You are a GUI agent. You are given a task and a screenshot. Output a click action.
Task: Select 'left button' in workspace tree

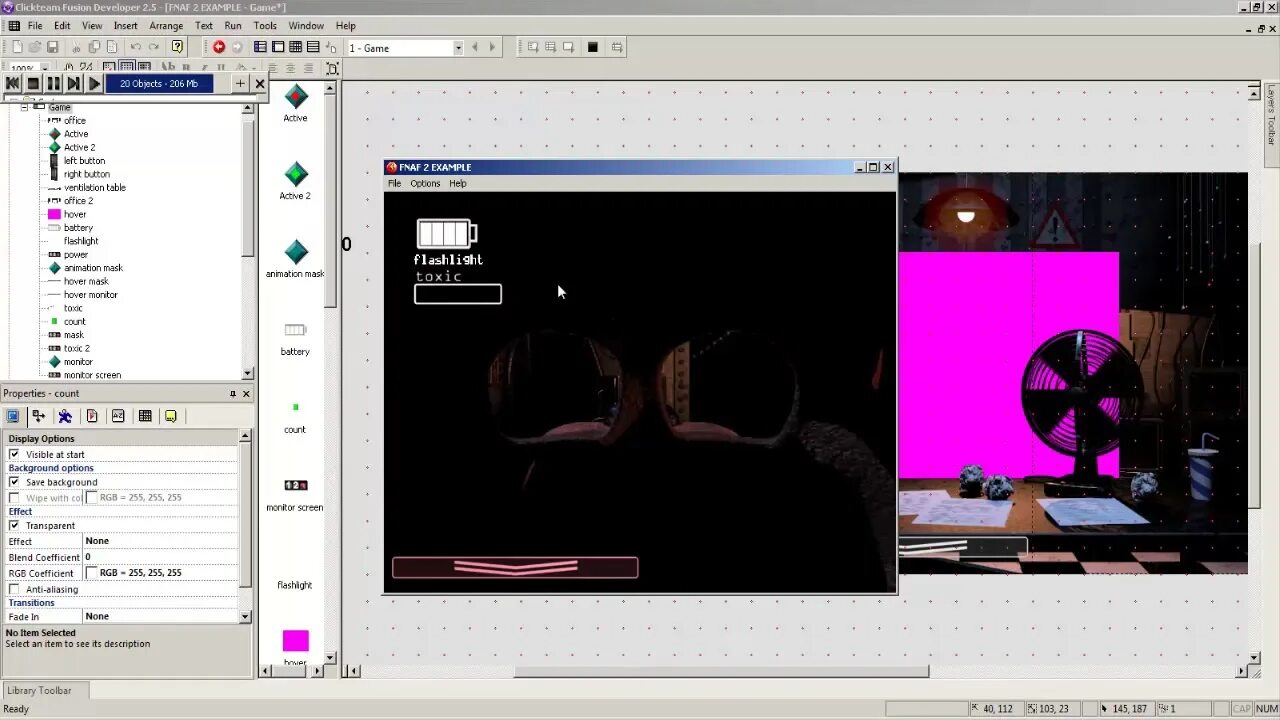[x=84, y=161]
